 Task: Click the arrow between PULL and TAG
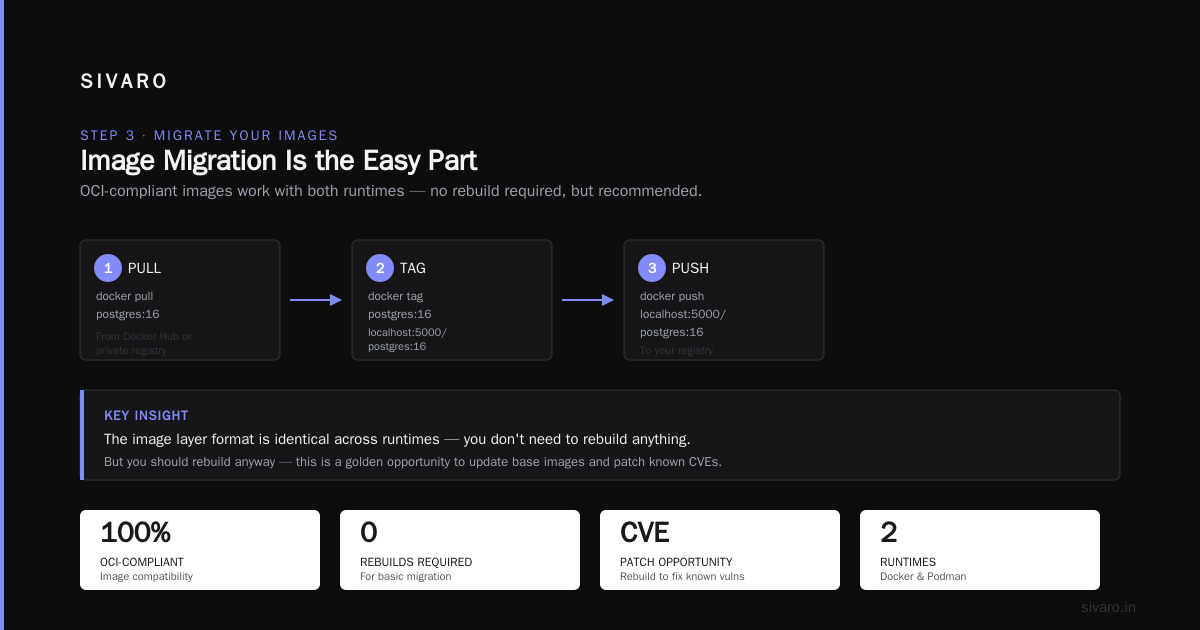tap(316, 300)
